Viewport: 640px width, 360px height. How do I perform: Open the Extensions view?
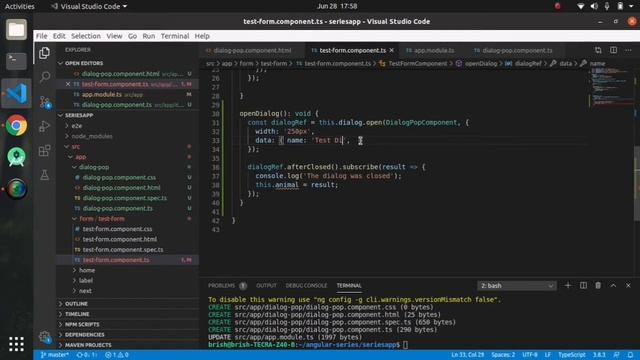pos(44,151)
